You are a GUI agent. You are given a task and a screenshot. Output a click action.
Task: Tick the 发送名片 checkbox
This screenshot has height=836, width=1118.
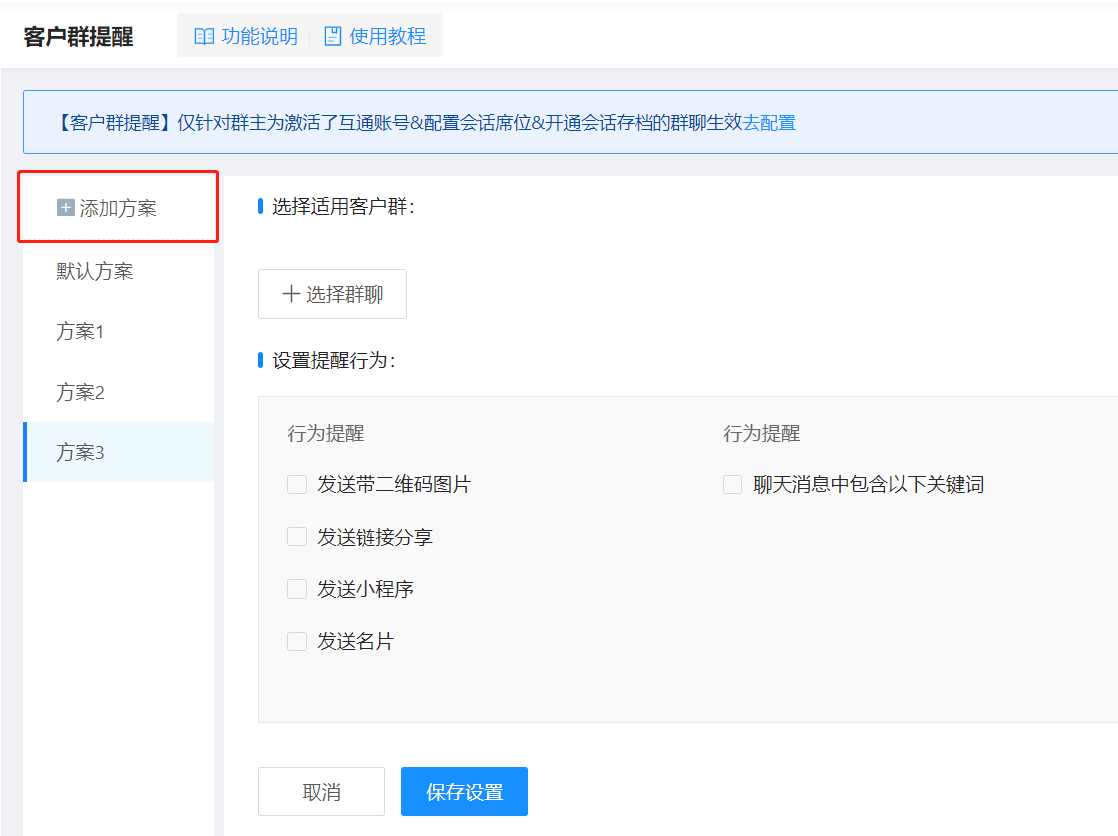(297, 641)
